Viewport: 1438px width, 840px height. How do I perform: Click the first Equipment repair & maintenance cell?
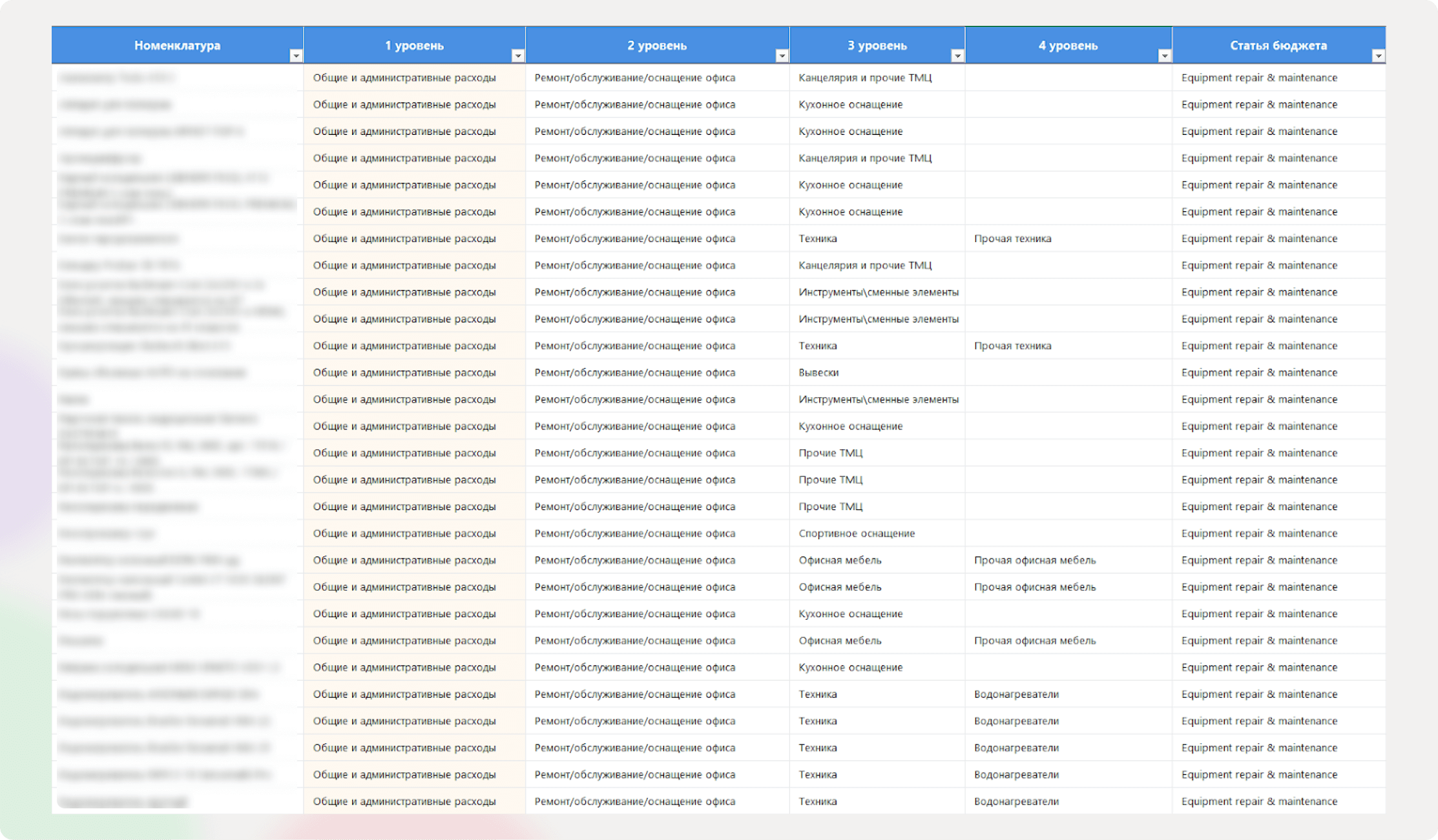(x=1259, y=77)
